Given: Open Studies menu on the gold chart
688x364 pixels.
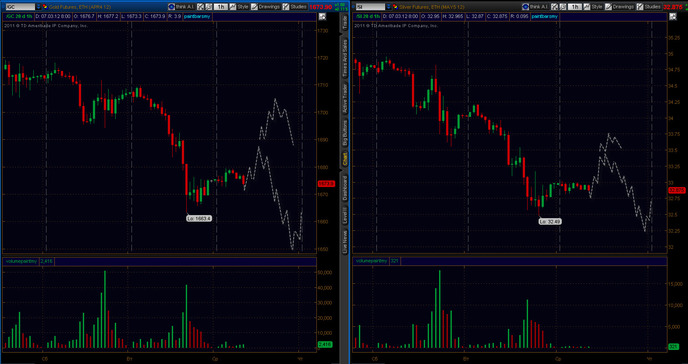Looking at the screenshot, I should pyautogui.click(x=294, y=7).
